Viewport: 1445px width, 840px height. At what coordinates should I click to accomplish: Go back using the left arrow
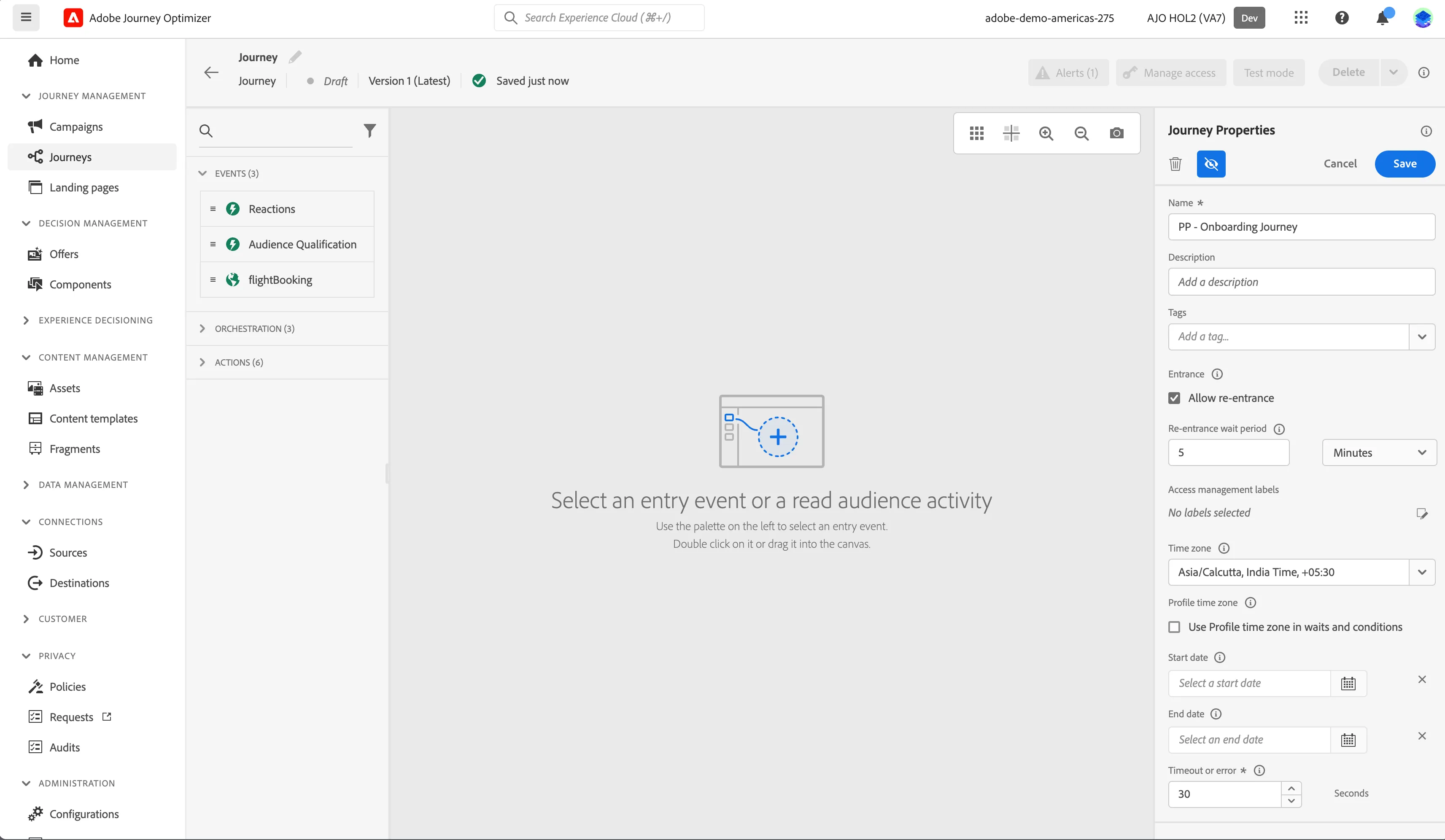(x=212, y=72)
